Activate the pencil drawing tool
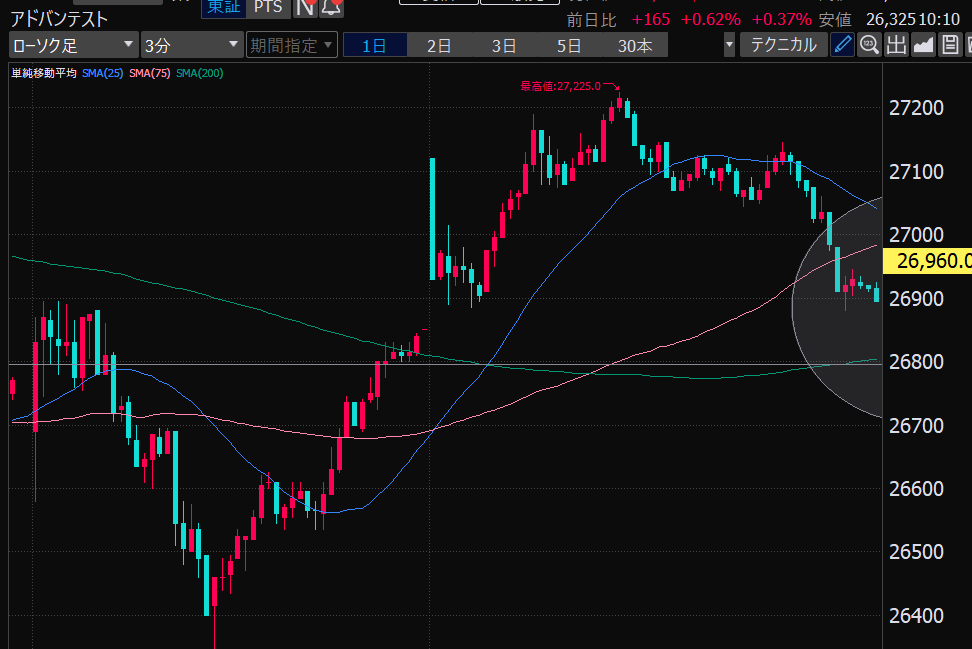Viewport: 972px width, 649px height. (x=843, y=45)
